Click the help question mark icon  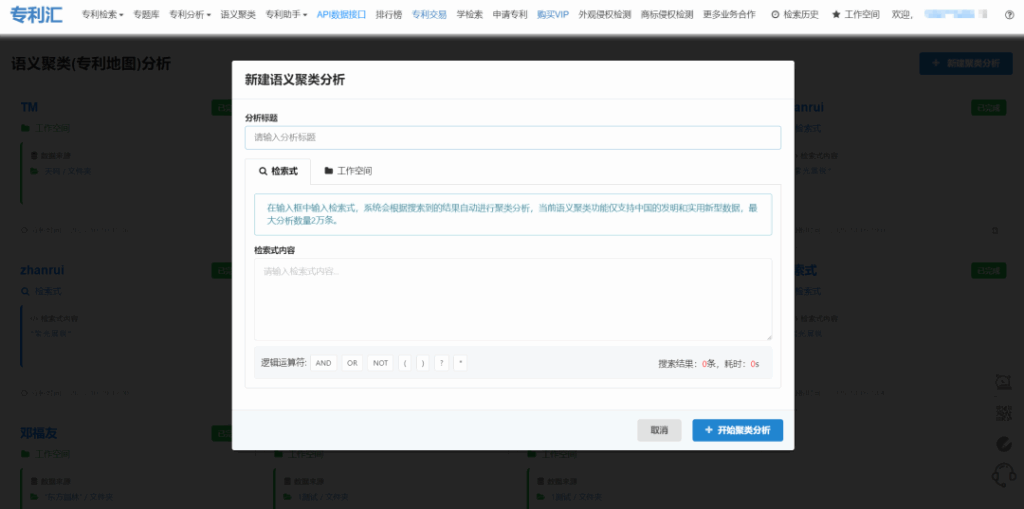[1009, 15]
